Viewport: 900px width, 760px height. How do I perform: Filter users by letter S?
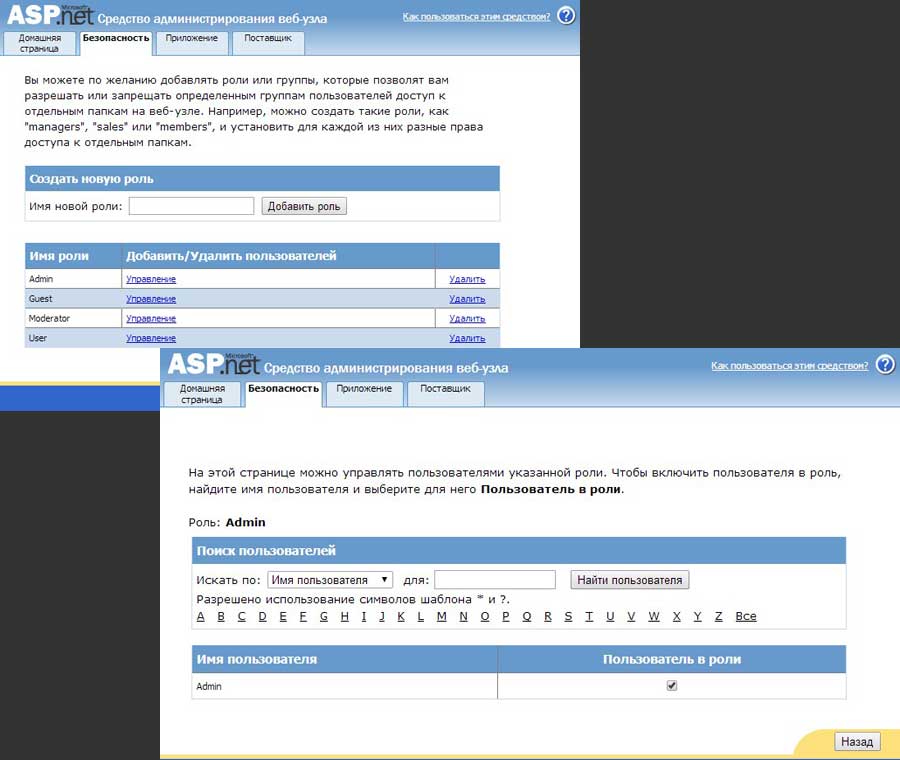pyautogui.click(x=568, y=616)
